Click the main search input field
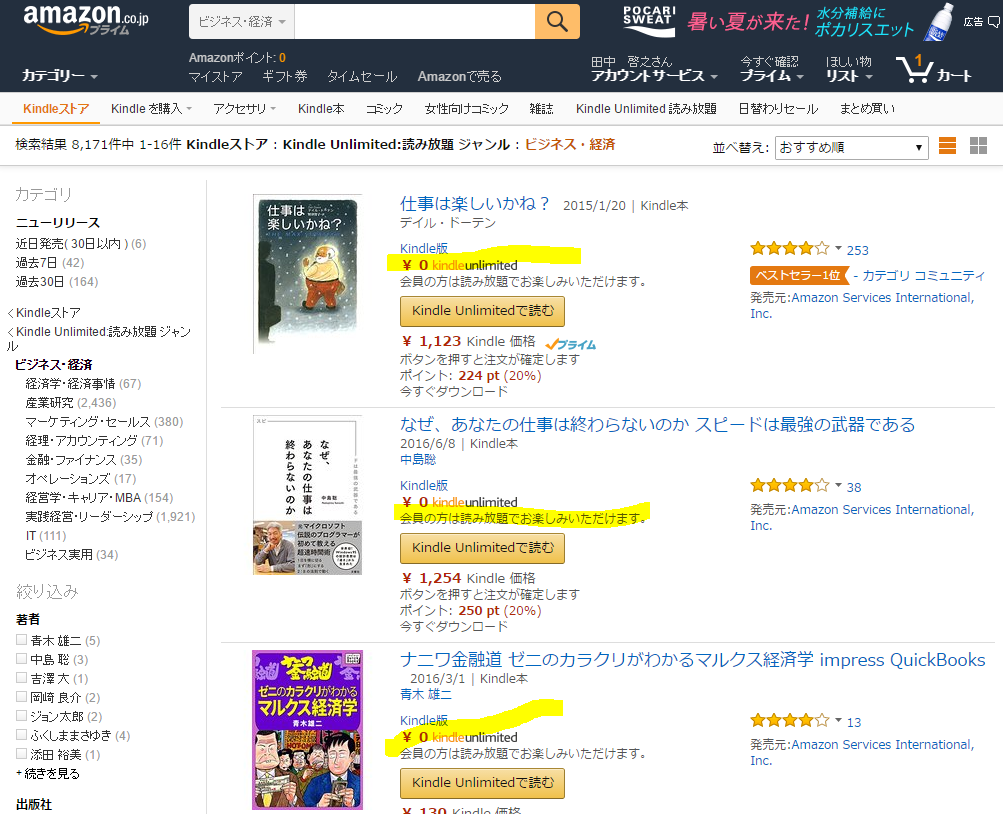The image size is (1003, 814). tap(415, 22)
